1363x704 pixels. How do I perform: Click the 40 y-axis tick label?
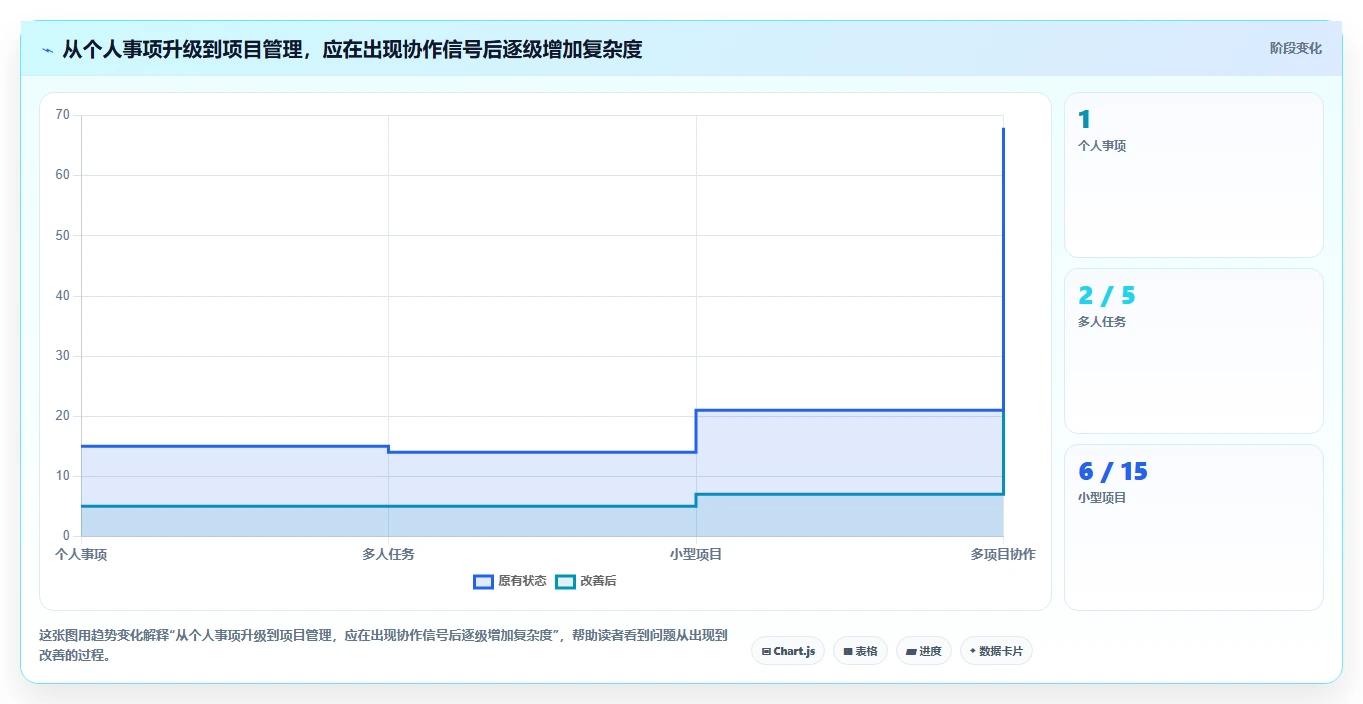63,296
